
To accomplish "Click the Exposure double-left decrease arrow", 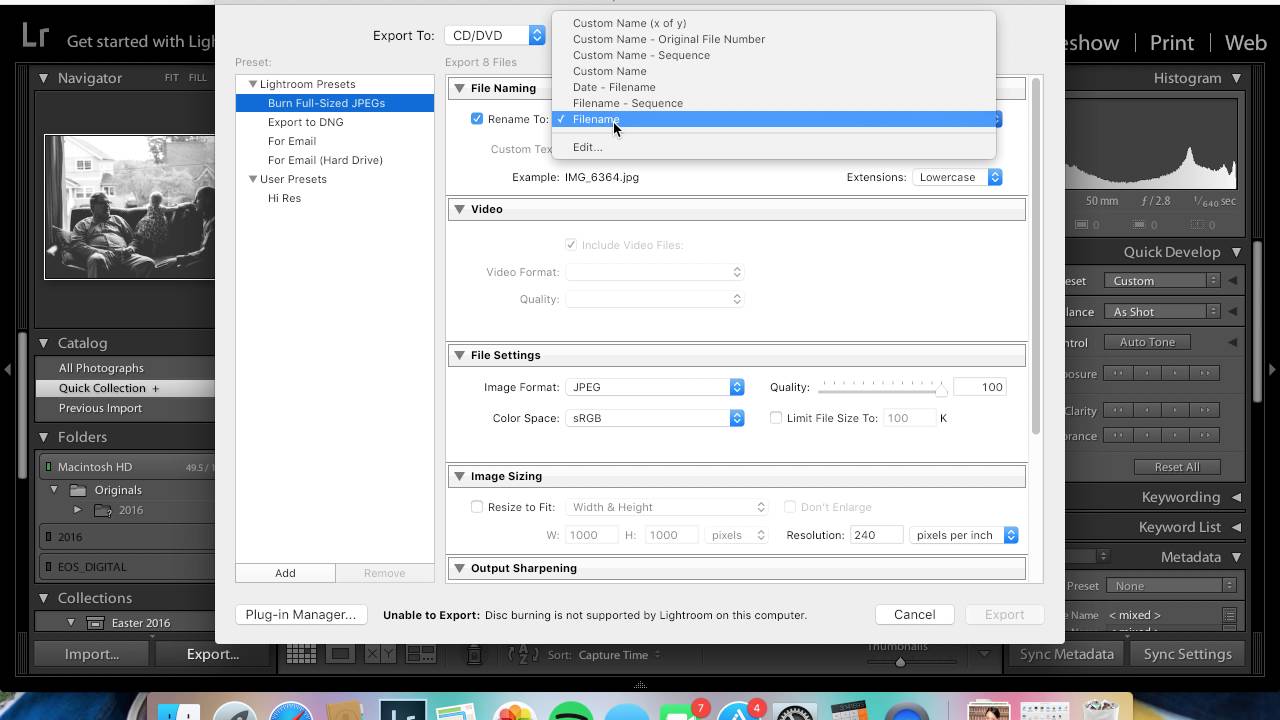I will coord(1118,373).
